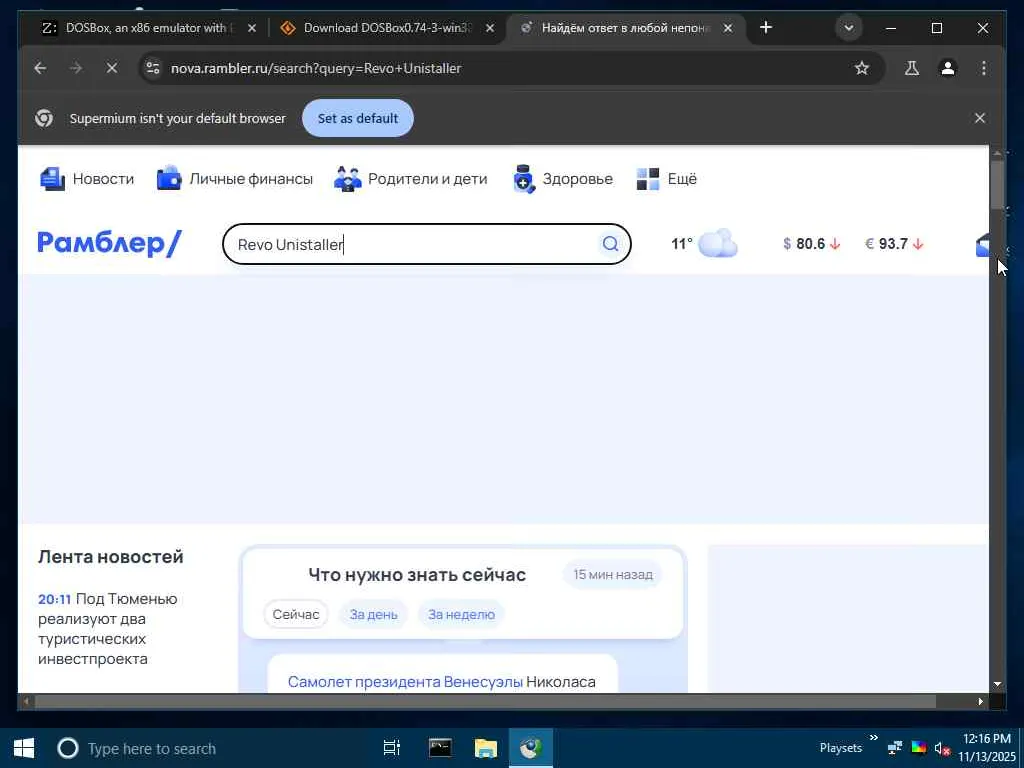The image size is (1024, 768).
Task: Expand the Ещё menu
Action: pyautogui.click(x=667, y=179)
